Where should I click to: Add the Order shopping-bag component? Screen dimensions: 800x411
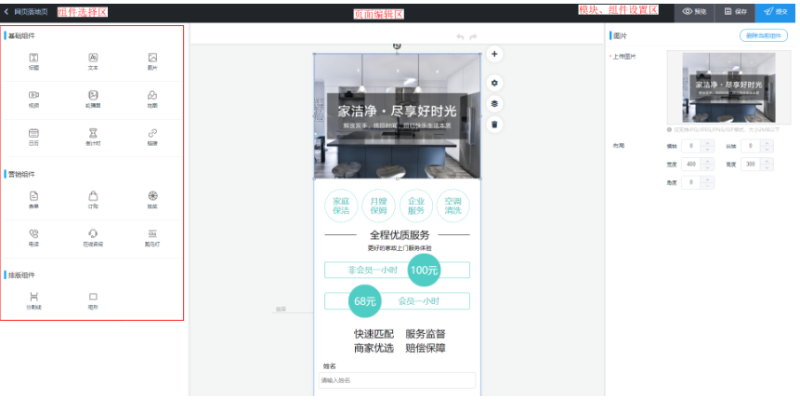point(93,200)
